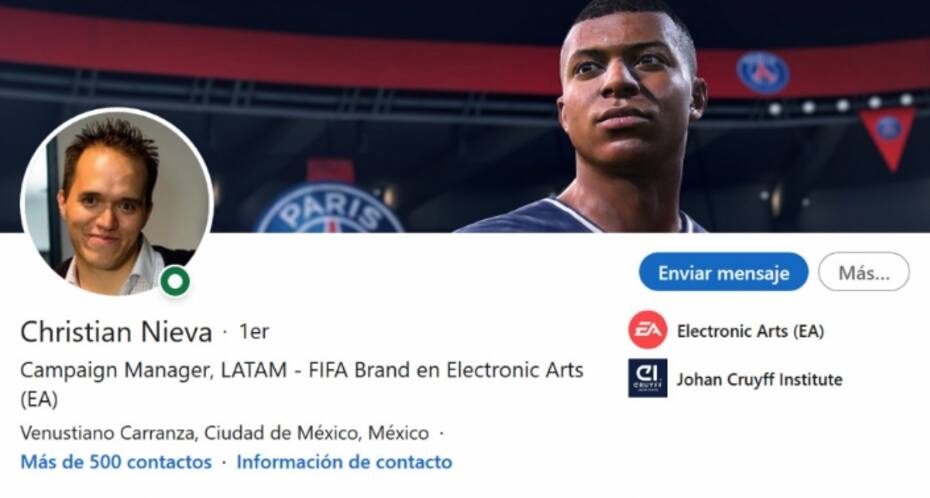Click the Venustiano Carranza location text
Image resolution: width=930 pixels, height=498 pixels.
click(x=225, y=433)
